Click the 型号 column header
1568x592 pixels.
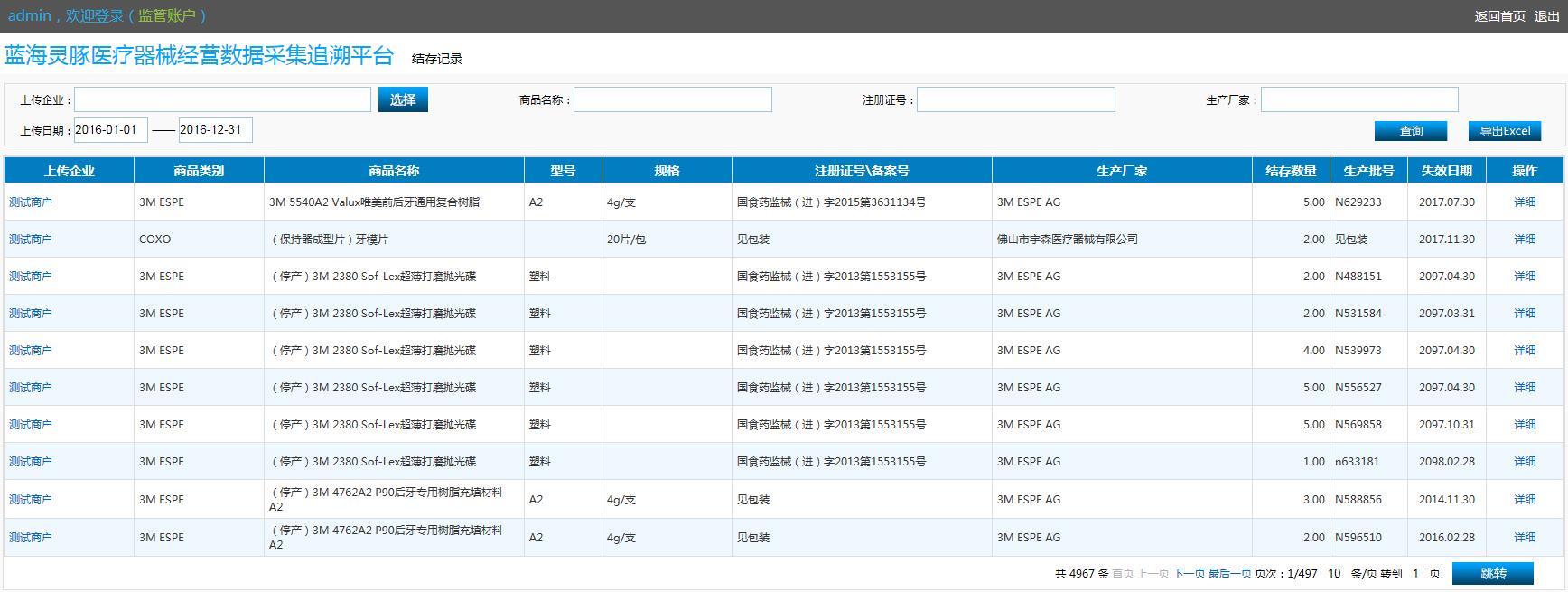pos(563,171)
